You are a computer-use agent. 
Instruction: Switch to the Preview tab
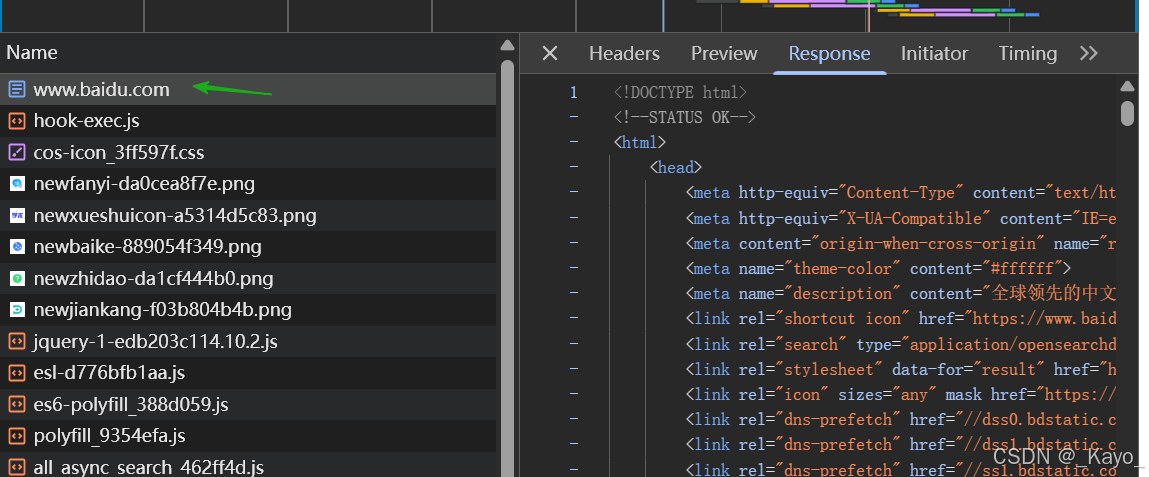pos(724,53)
